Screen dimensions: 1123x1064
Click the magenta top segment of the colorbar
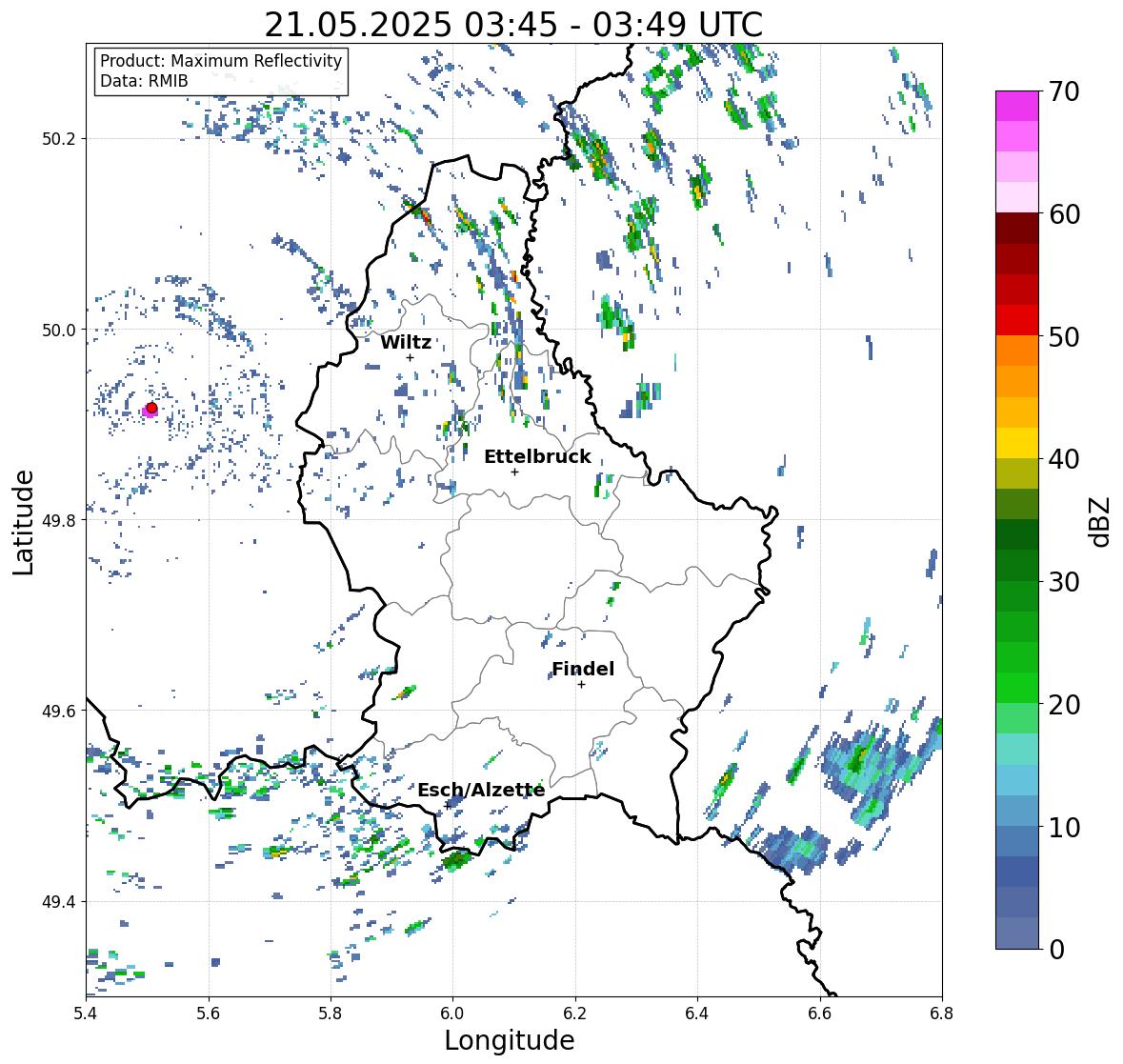(1017, 106)
